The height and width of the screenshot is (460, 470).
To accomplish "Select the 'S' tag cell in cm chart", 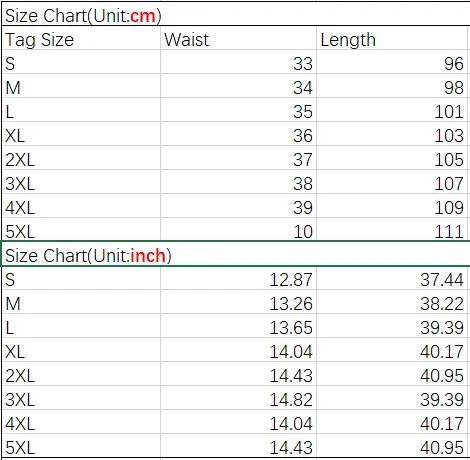I will pos(81,62).
